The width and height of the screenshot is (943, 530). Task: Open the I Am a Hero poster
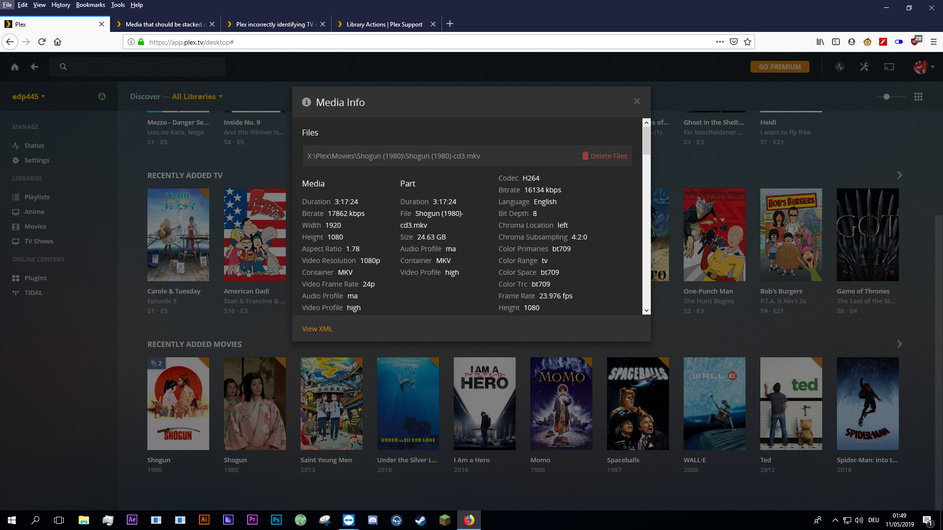(x=484, y=404)
